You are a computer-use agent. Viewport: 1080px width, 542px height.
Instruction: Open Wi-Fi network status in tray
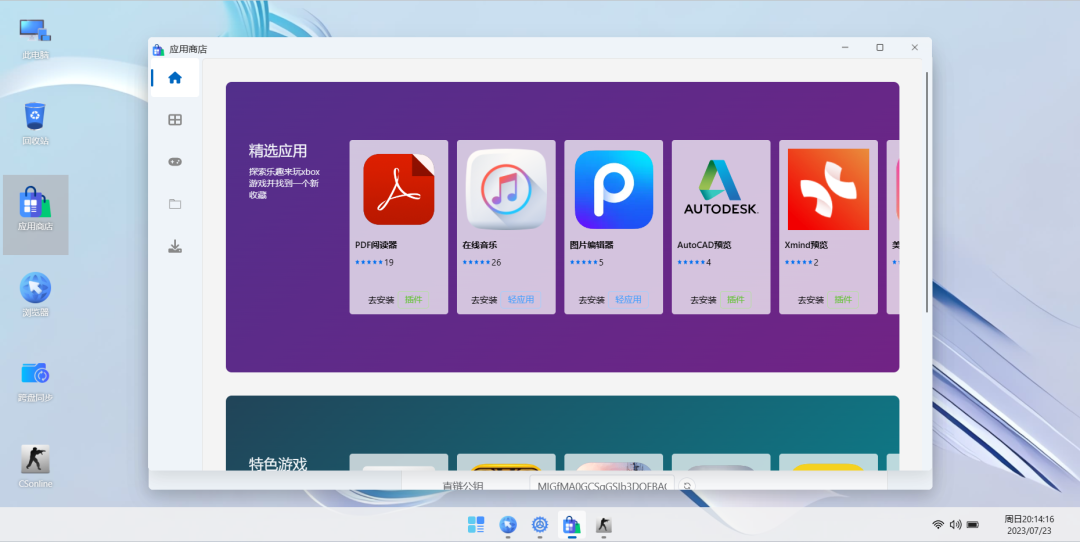[x=938, y=525]
